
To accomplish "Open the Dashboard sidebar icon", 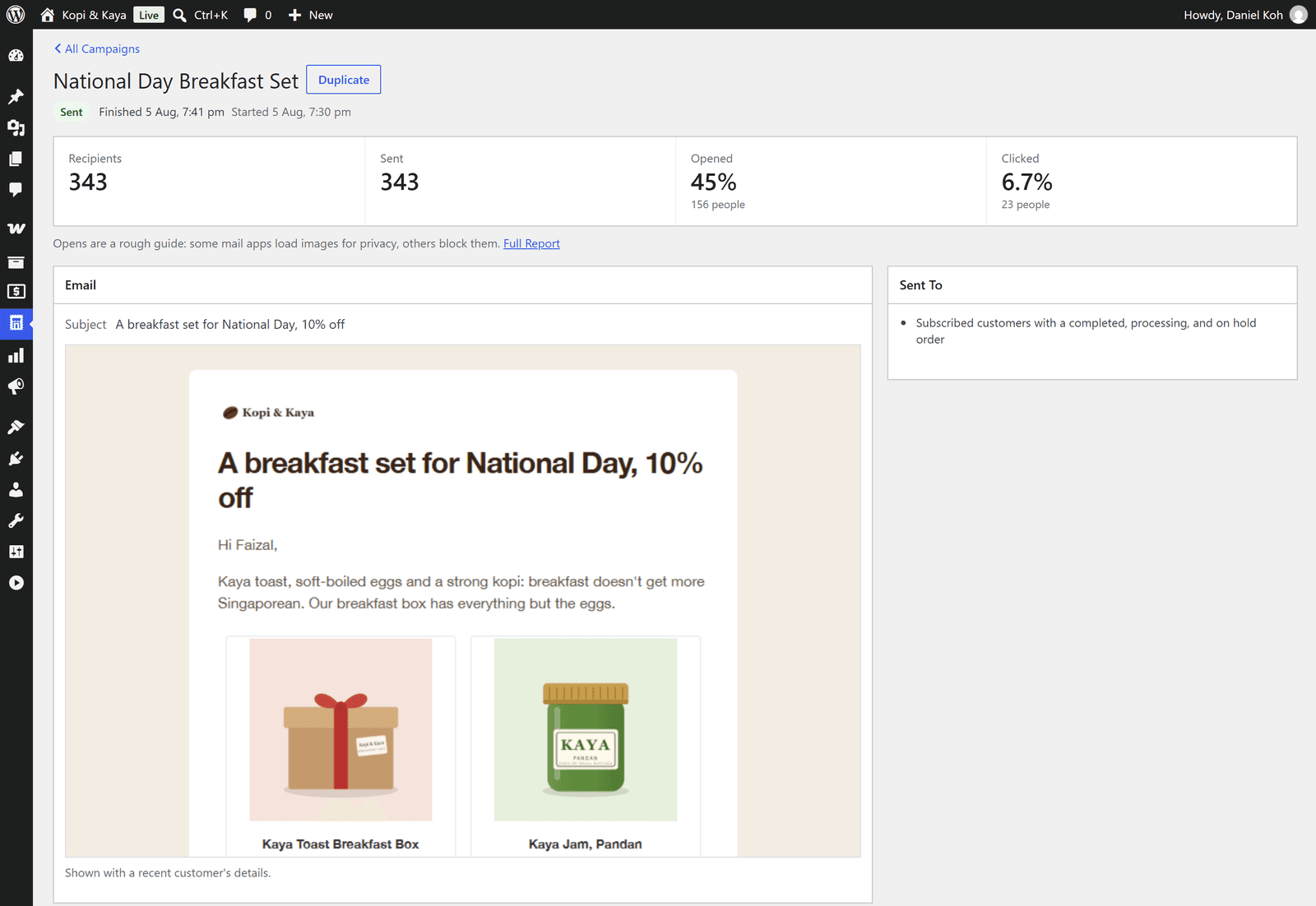I will click(16, 56).
